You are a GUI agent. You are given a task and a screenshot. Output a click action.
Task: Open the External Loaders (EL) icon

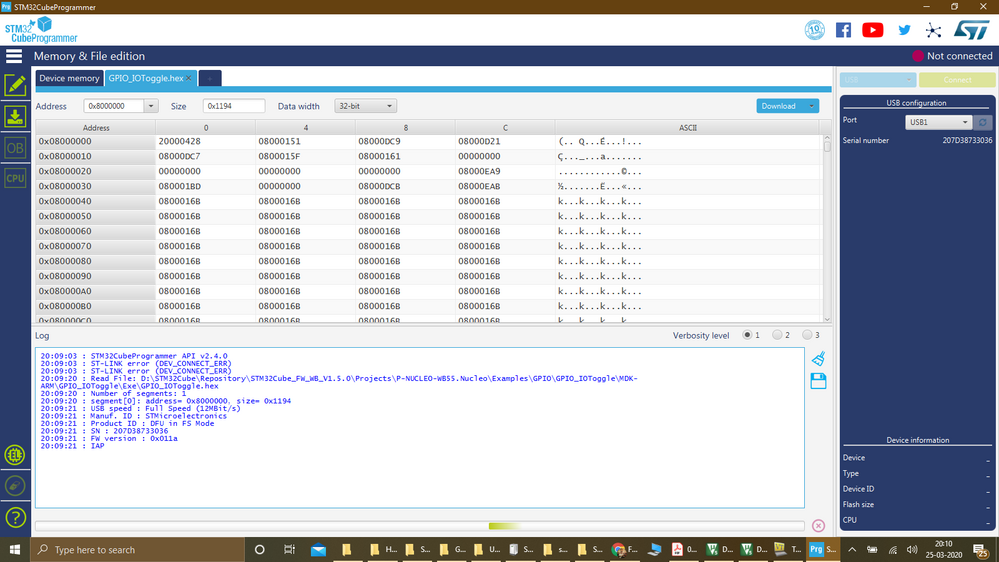coord(15,455)
